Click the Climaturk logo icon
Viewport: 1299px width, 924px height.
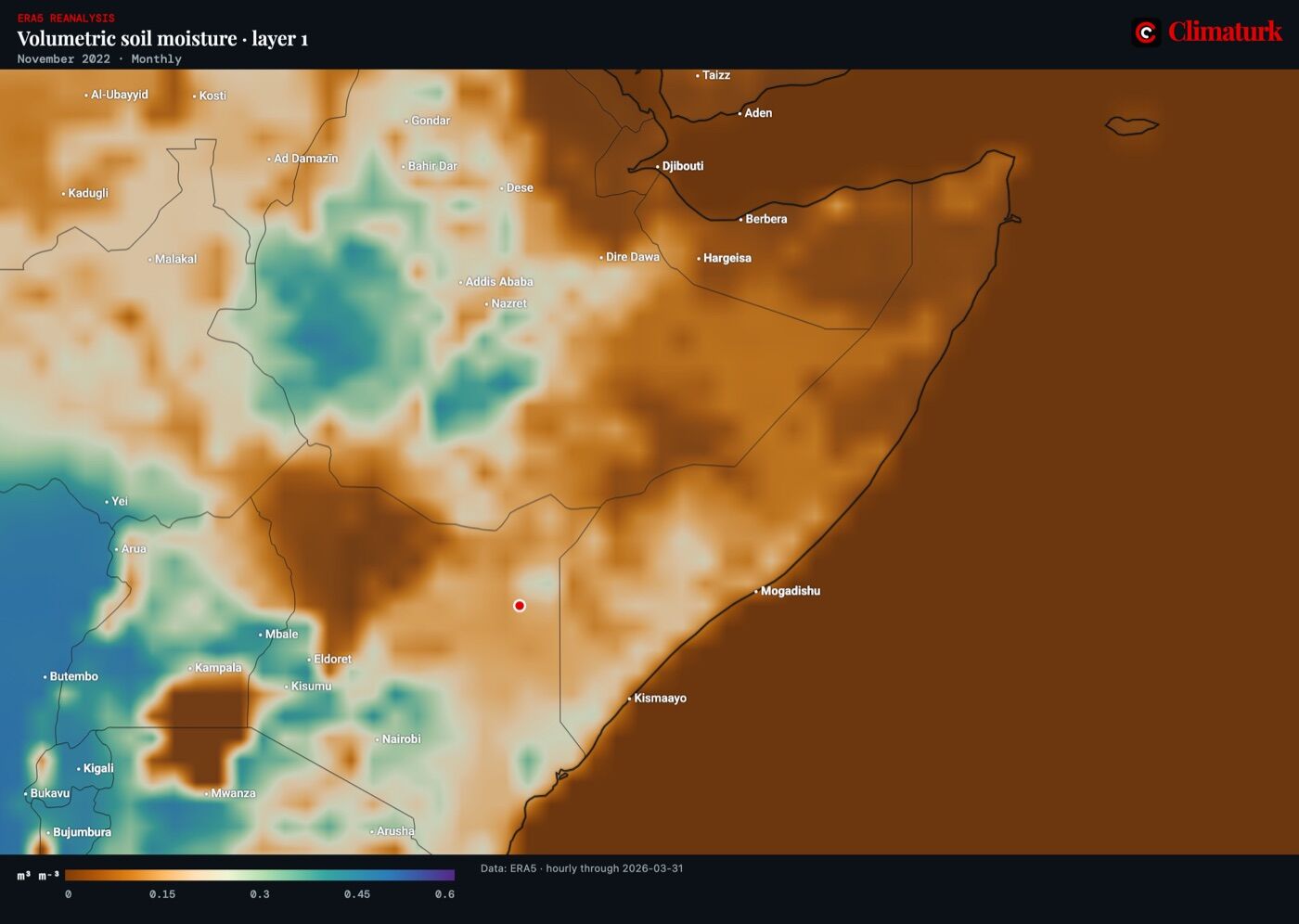1146,32
